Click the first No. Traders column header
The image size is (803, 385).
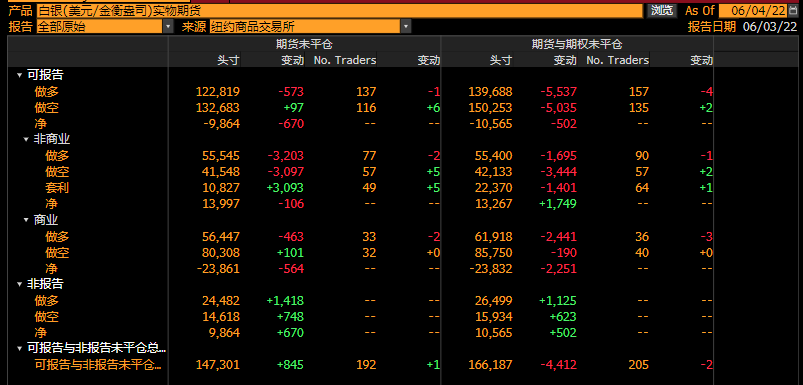tap(345, 60)
